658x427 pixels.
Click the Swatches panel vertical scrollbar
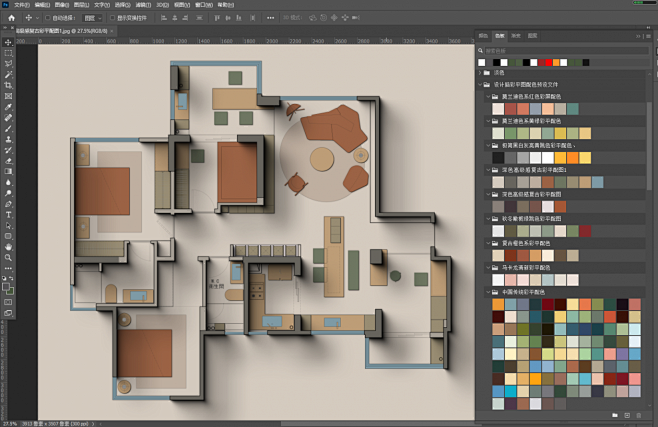tap(650, 145)
